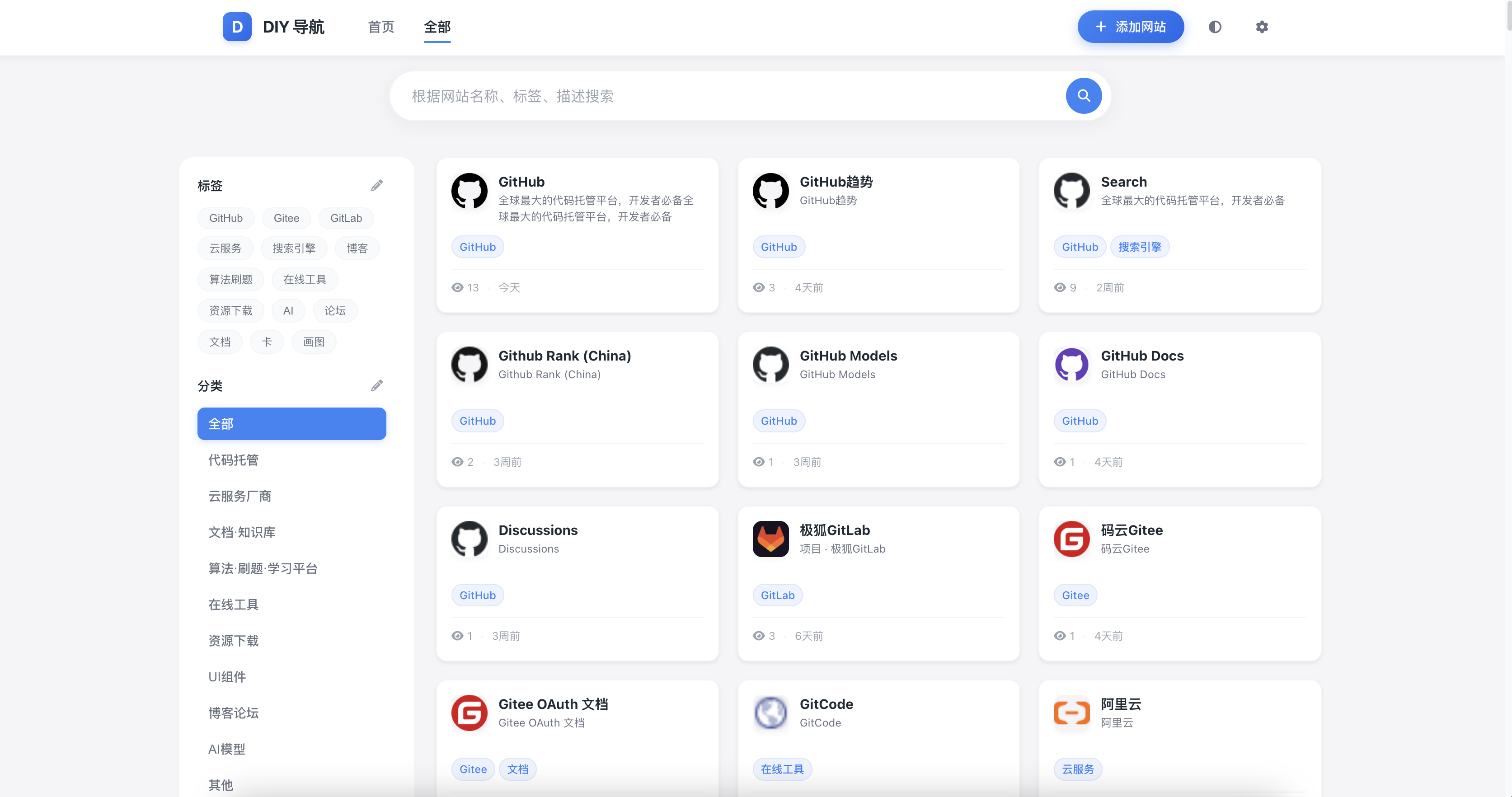This screenshot has height=797, width=1512.
Task: Click the 码云Gitee red G icon
Action: [1071, 539]
